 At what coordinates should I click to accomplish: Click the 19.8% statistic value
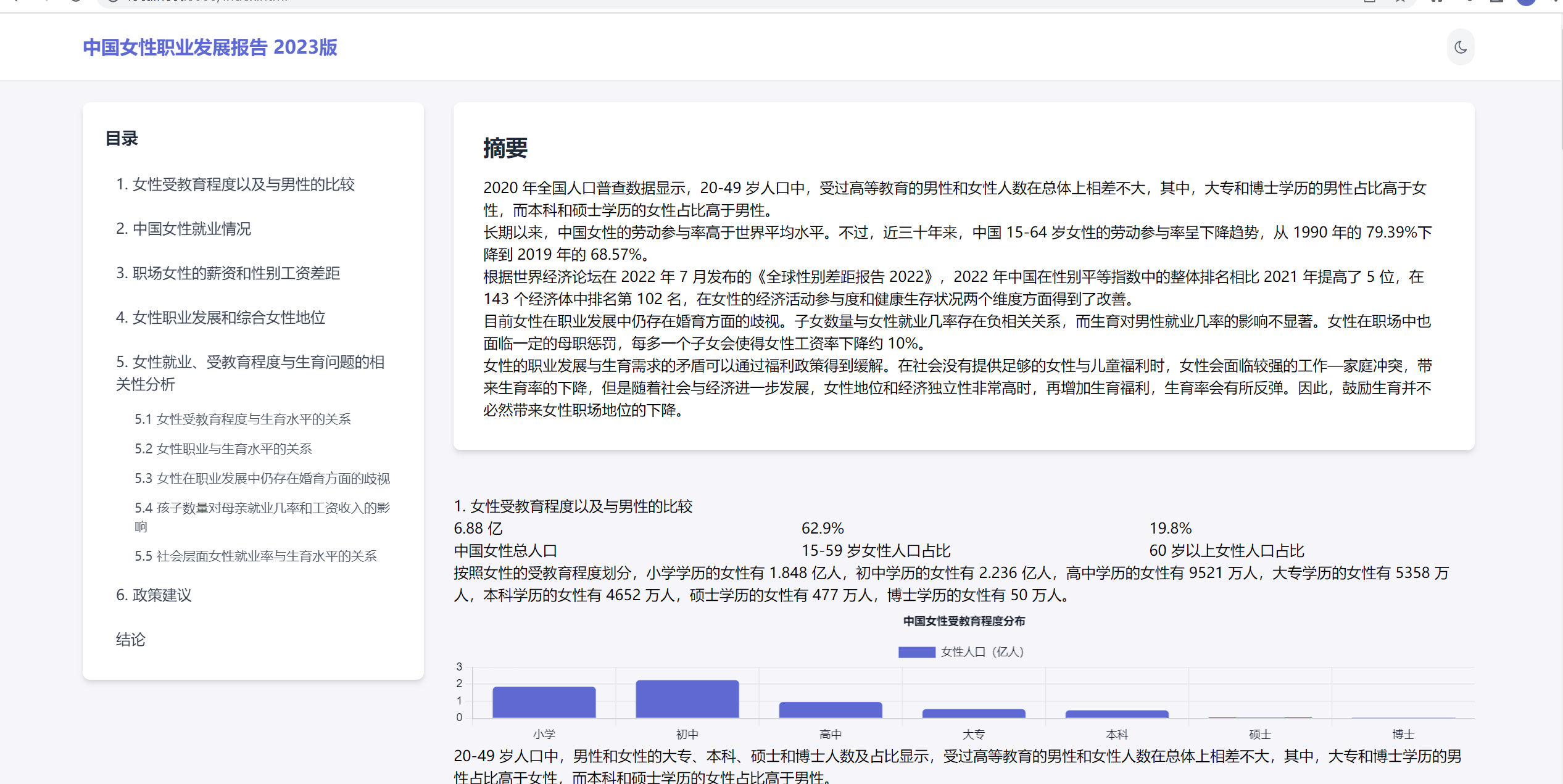point(1171,529)
